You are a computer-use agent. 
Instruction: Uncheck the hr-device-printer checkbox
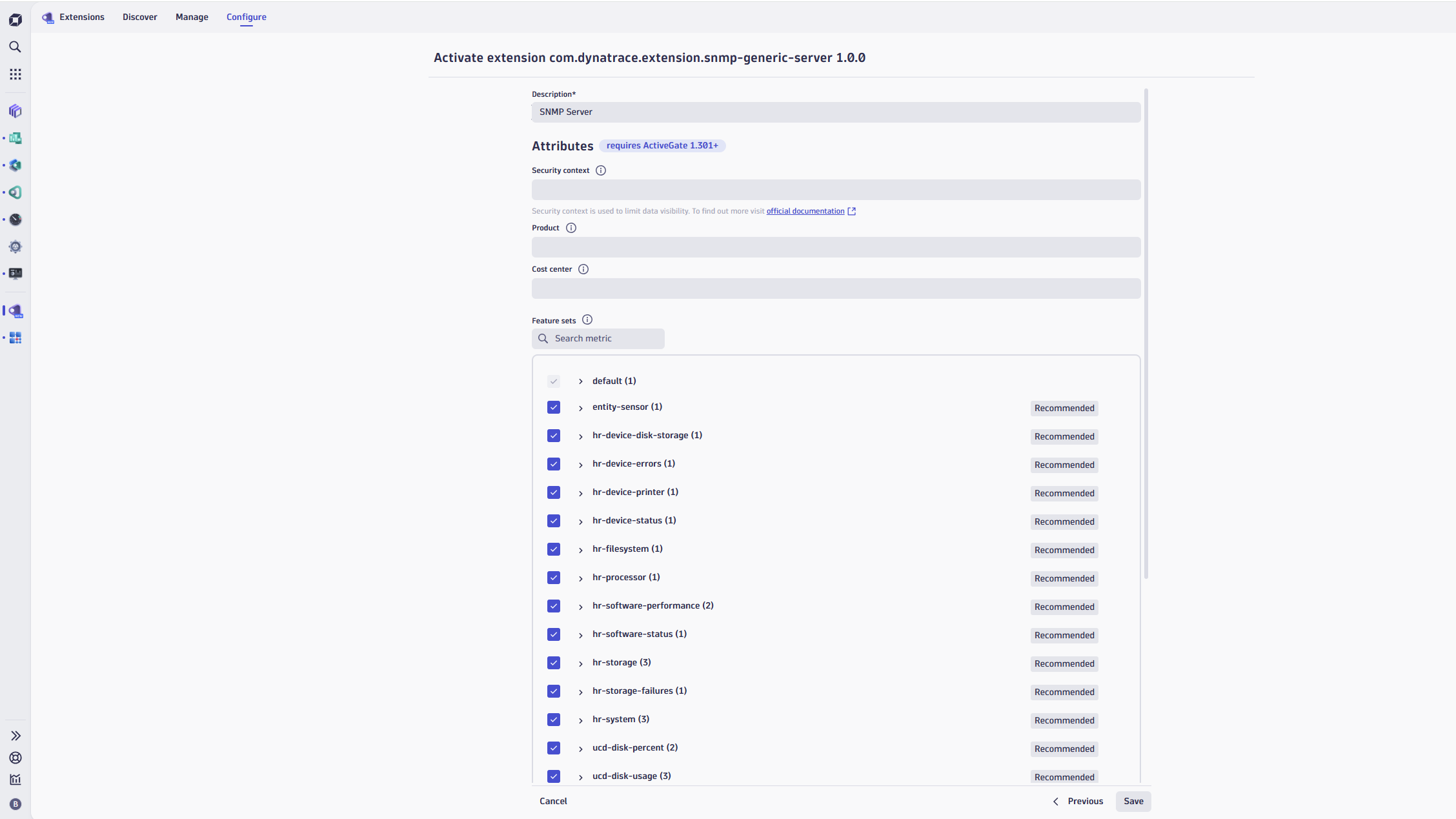pos(554,492)
